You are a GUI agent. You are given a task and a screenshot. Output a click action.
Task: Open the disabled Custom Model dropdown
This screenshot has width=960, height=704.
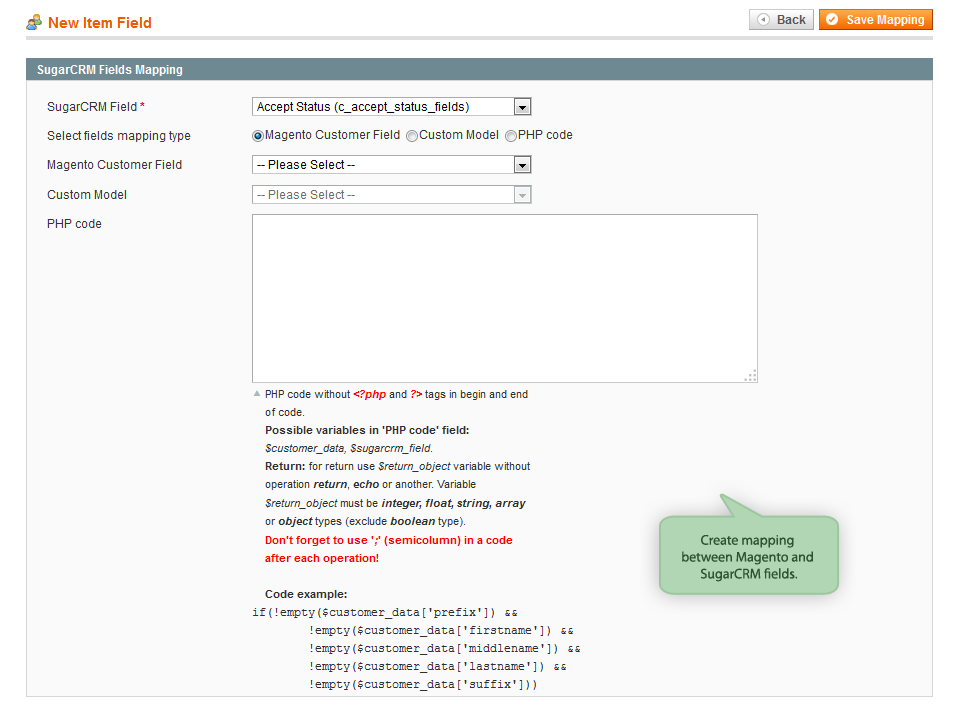[391, 195]
